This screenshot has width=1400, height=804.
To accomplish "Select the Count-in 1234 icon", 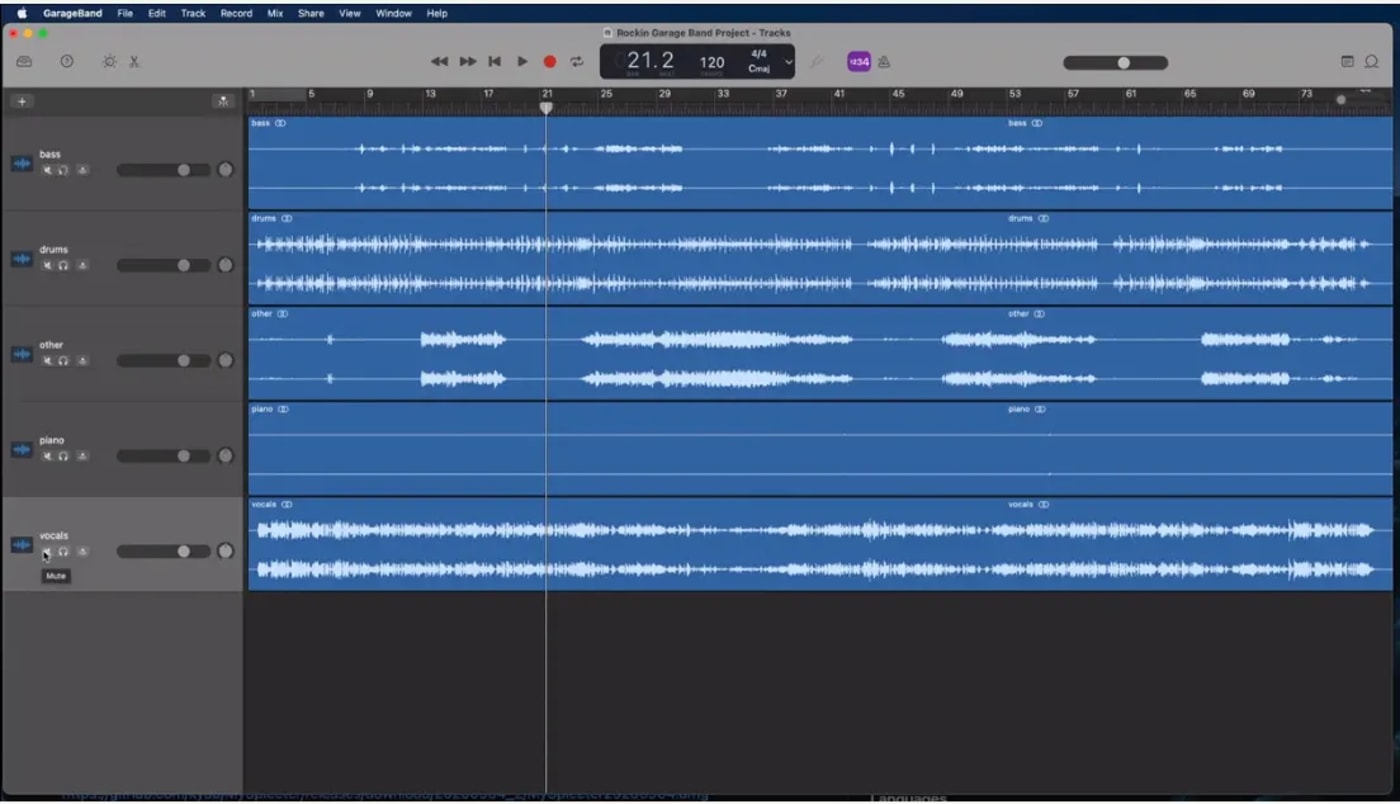I will 858,62.
